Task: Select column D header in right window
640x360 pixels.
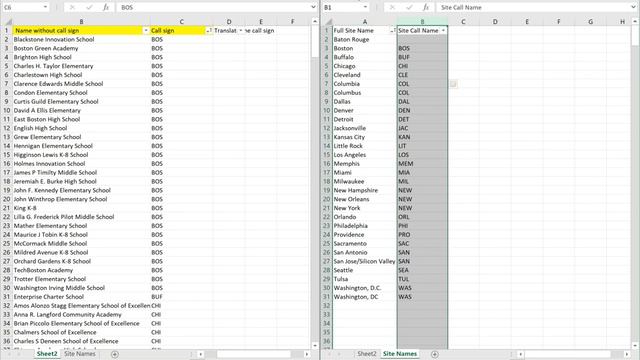Action: pyautogui.click(x=495, y=22)
